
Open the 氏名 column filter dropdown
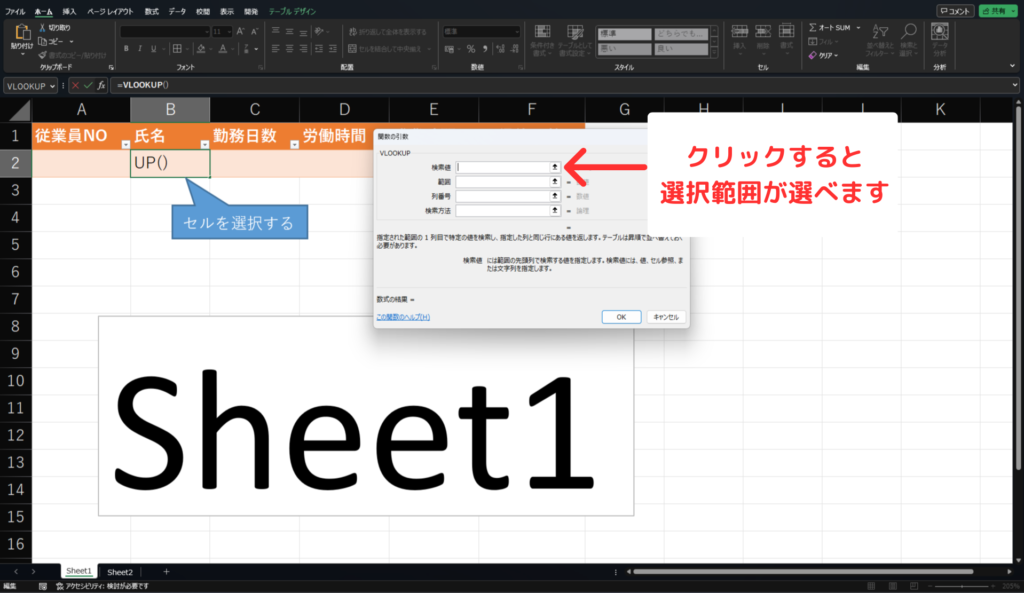pos(204,144)
